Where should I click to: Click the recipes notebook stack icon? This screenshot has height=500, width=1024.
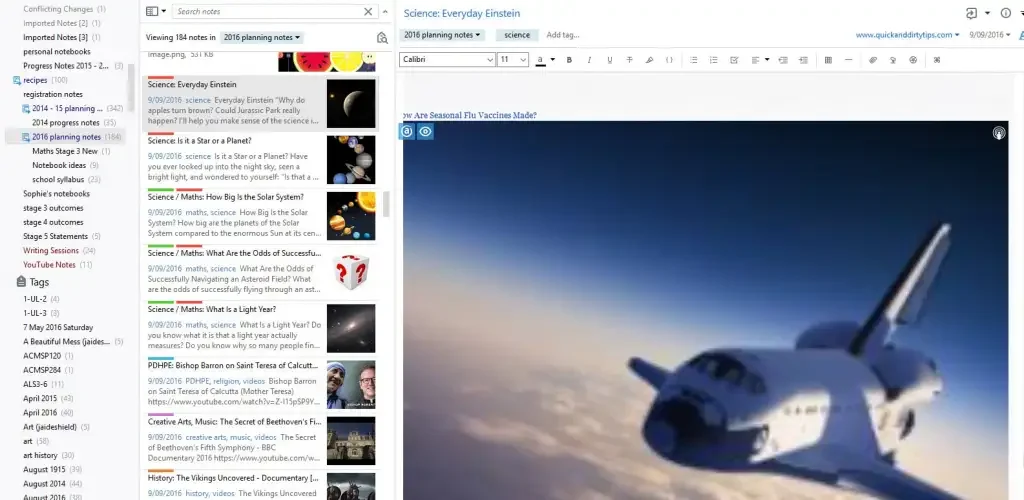(x=17, y=80)
